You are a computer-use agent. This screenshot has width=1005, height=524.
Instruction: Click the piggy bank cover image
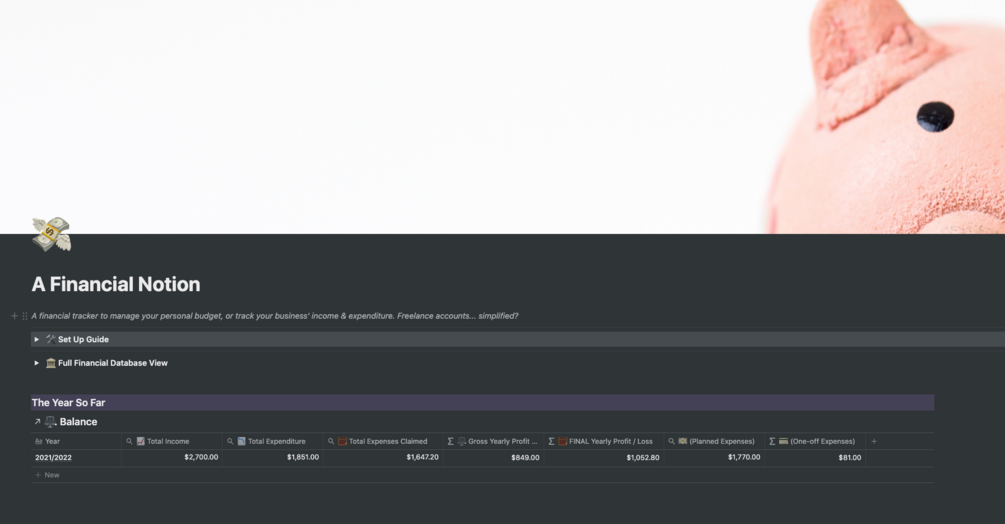pos(502,117)
